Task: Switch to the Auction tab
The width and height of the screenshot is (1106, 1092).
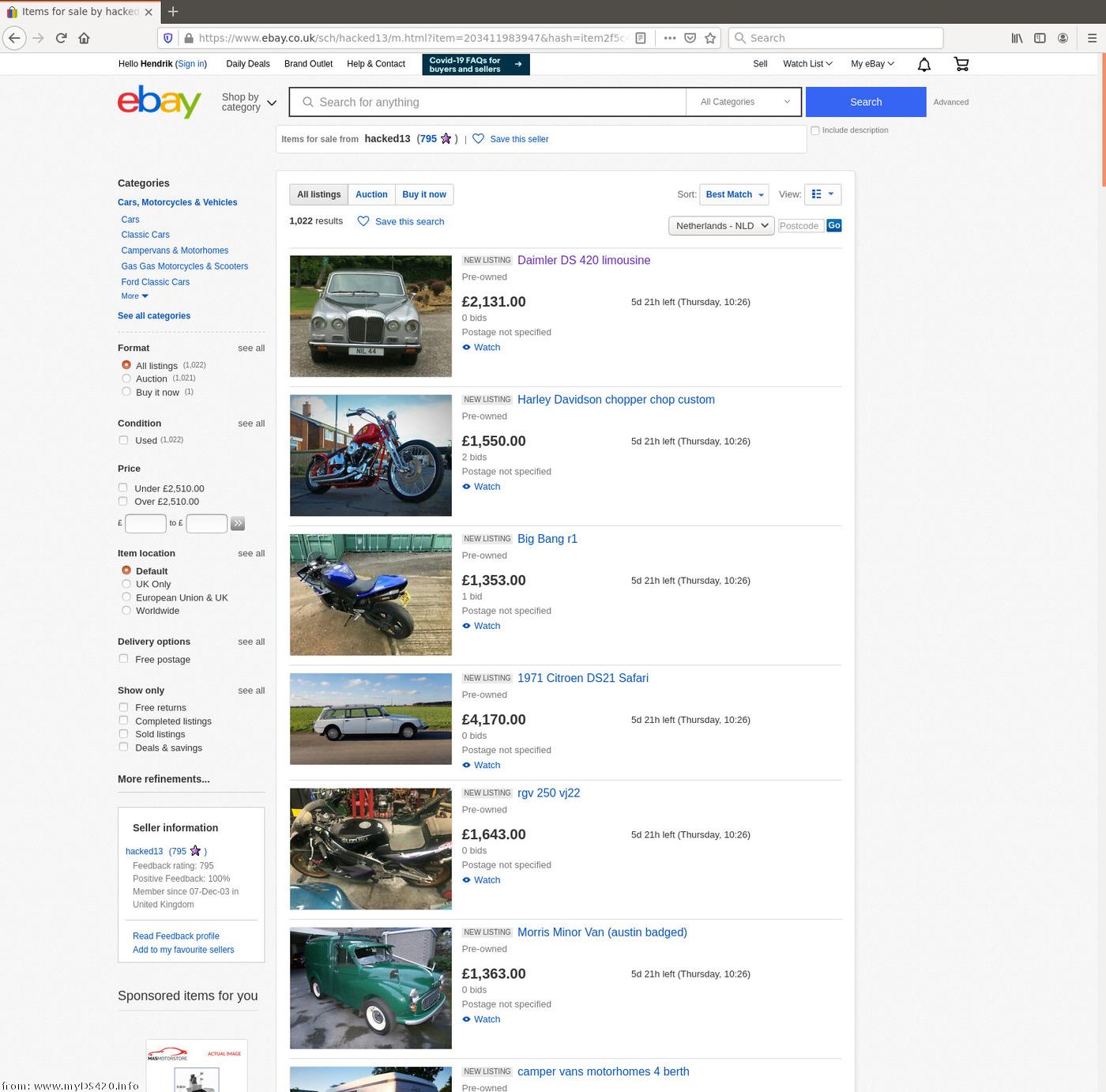Action: pyautogui.click(x=371, y=194)
